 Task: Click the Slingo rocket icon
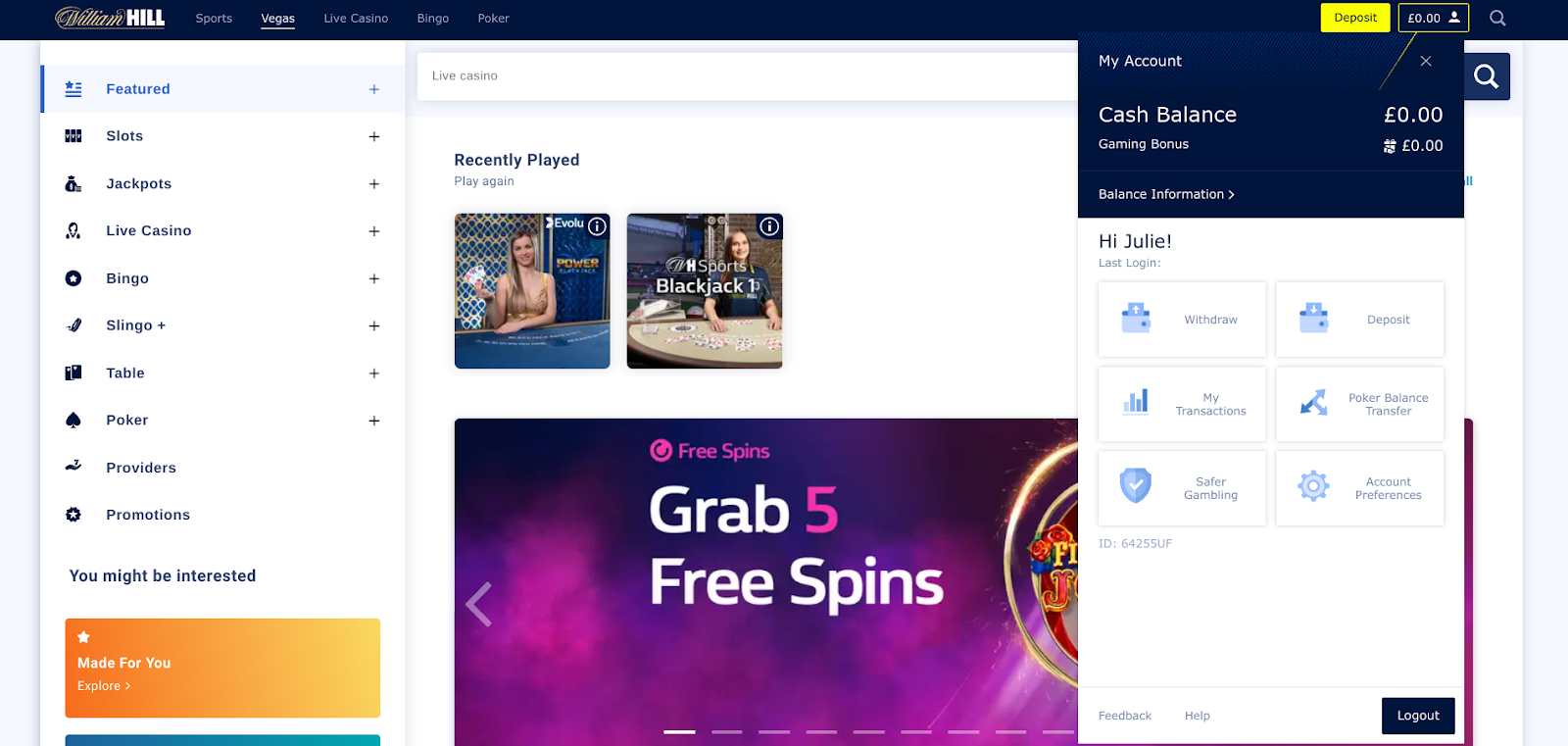pos(73,325)
